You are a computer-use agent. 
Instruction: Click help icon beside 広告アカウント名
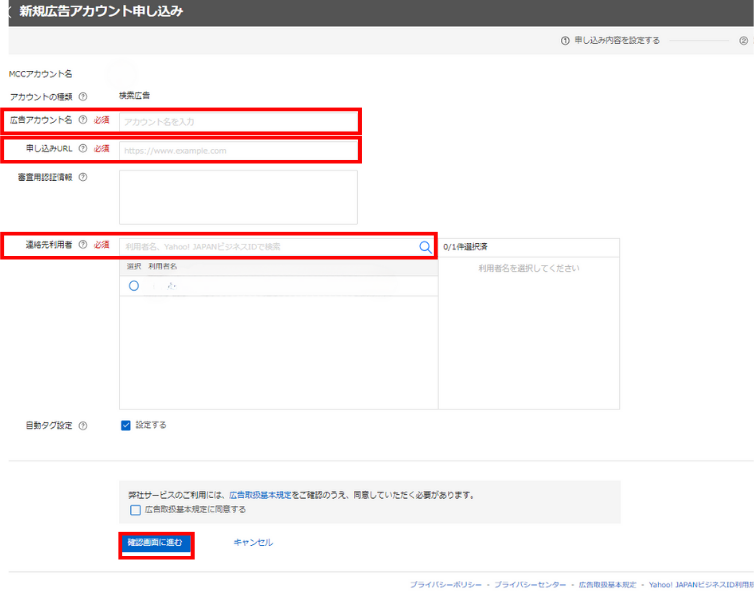(83, 121)
